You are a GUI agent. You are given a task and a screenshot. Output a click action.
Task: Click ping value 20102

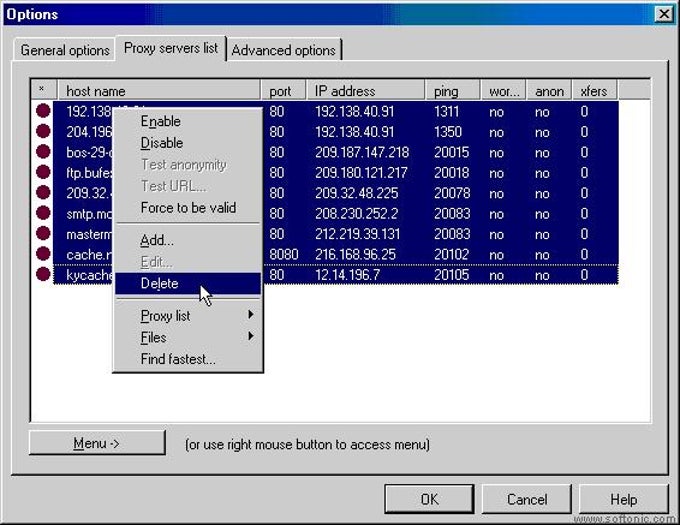tap(451, 254)
